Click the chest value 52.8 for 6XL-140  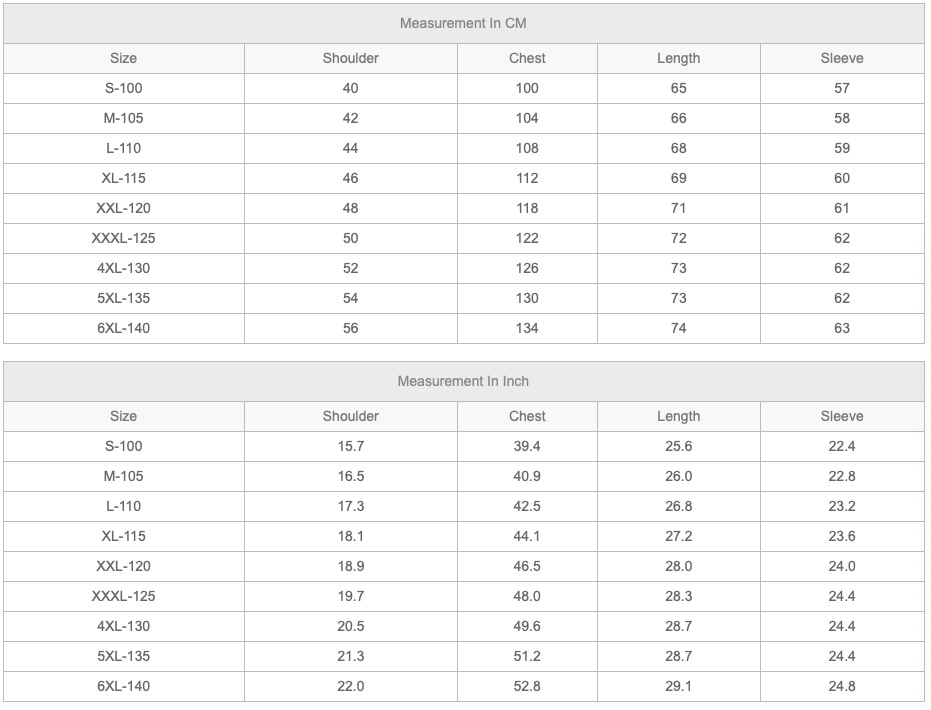pyautogui.click(x=527, y=686)
